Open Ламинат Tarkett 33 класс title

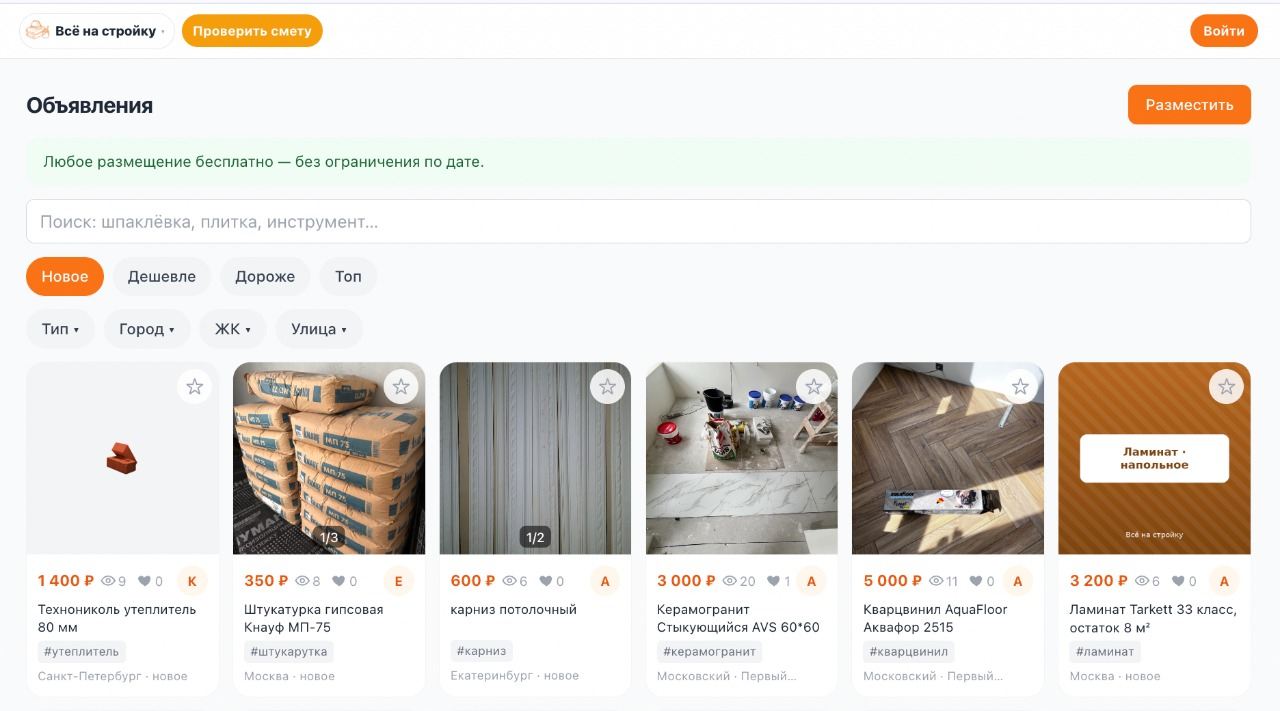(1153, 618)
